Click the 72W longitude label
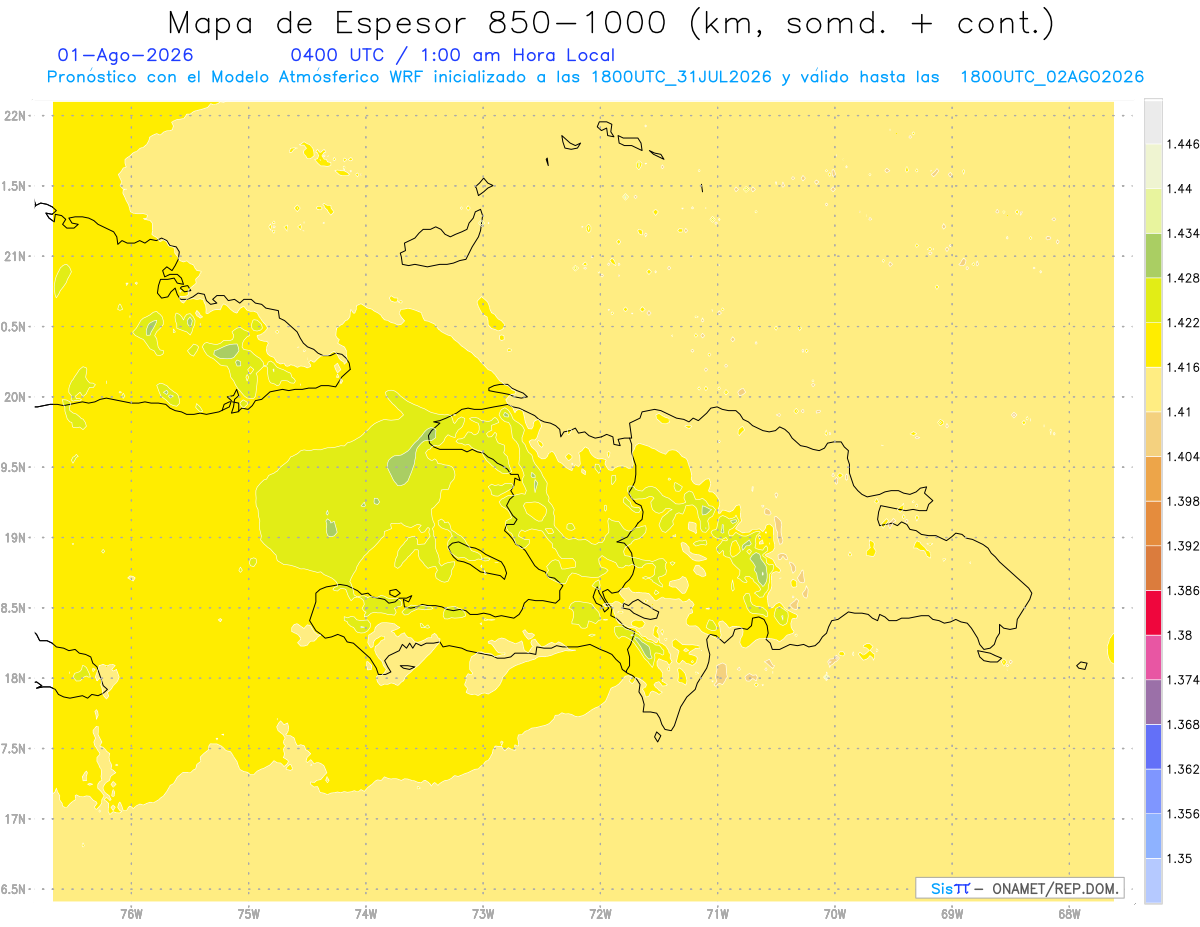This screenshot has width=1200, height=927. [600, 913]
